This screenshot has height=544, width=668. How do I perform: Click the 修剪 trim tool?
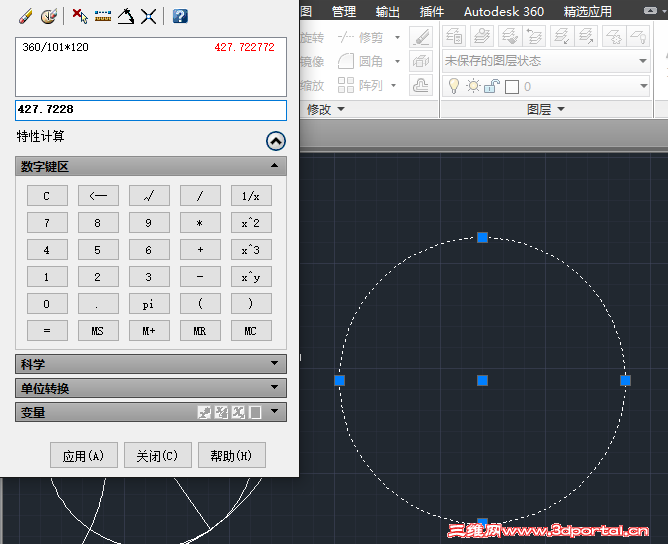[x=360, y=37]
